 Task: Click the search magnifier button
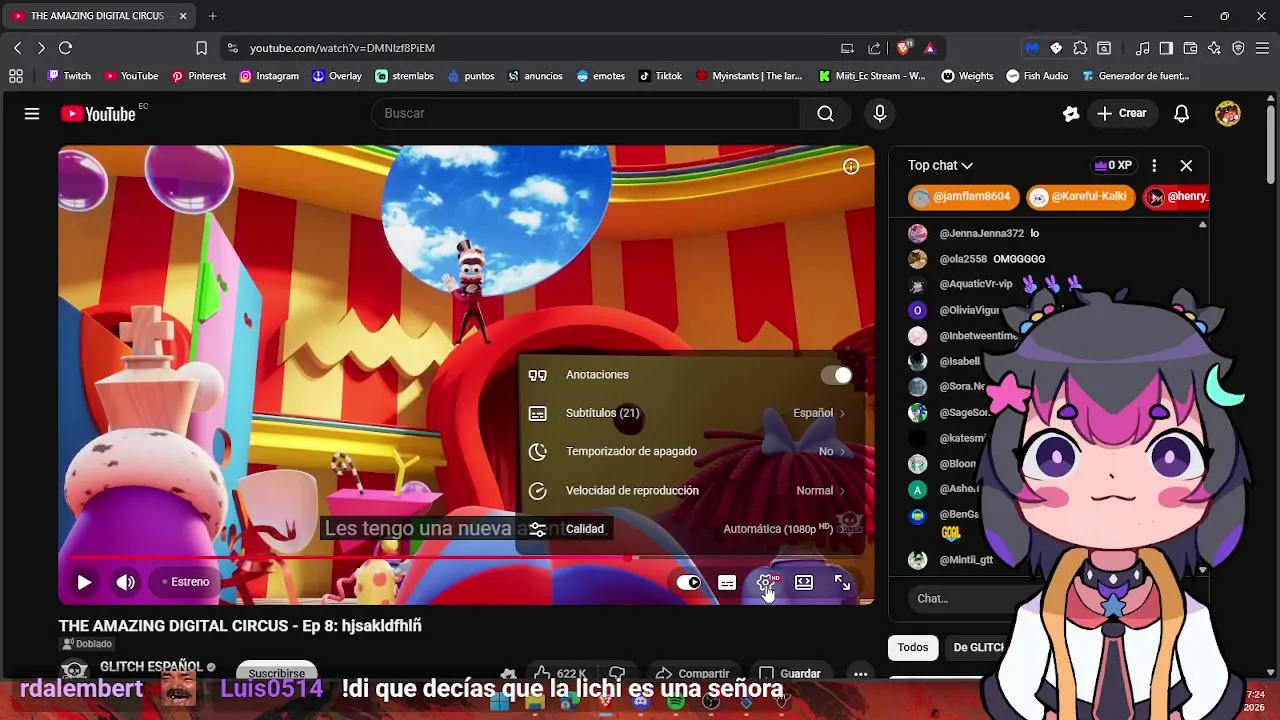tap(825, 114)
